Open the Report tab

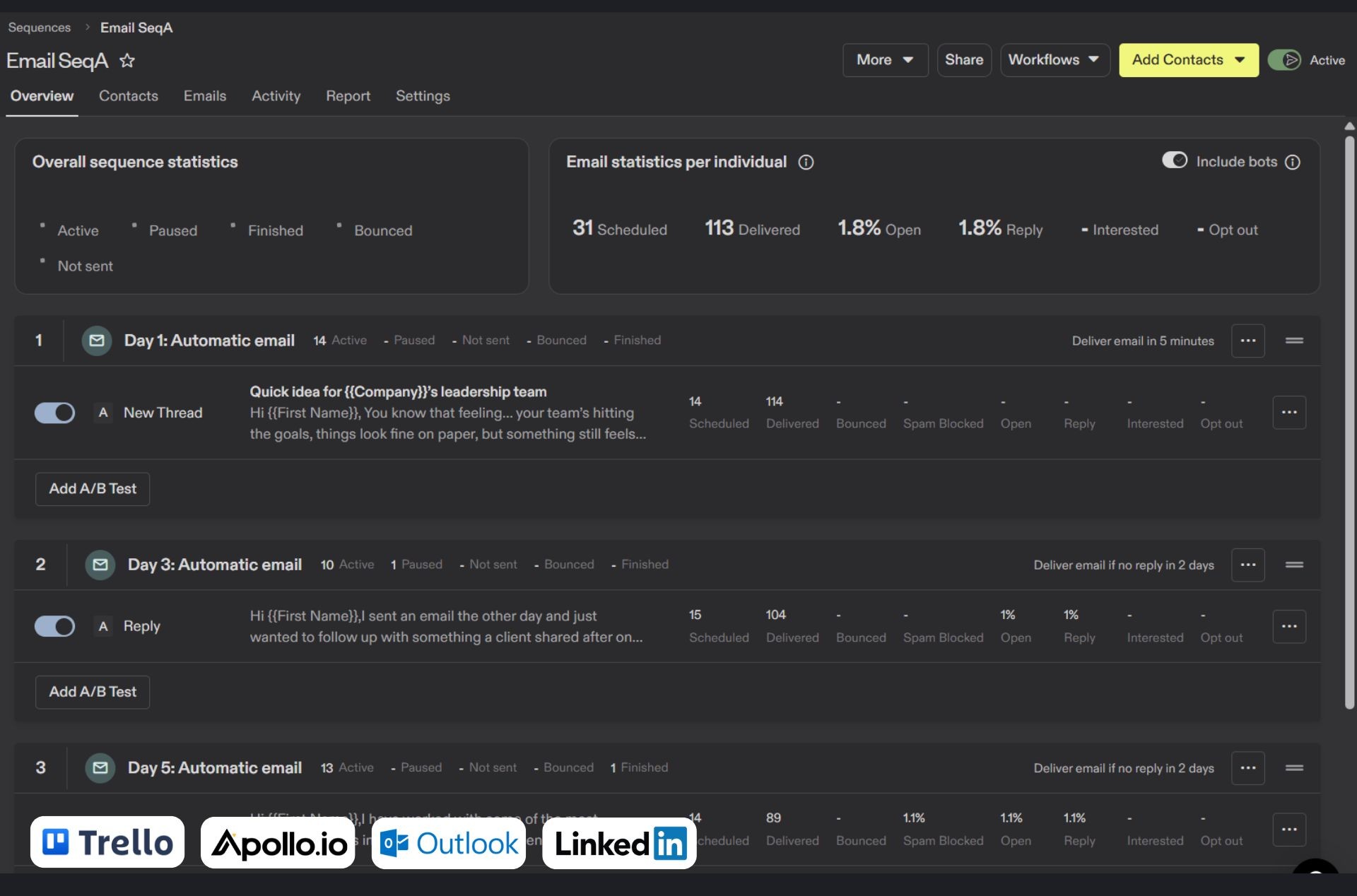click(348, 96)
